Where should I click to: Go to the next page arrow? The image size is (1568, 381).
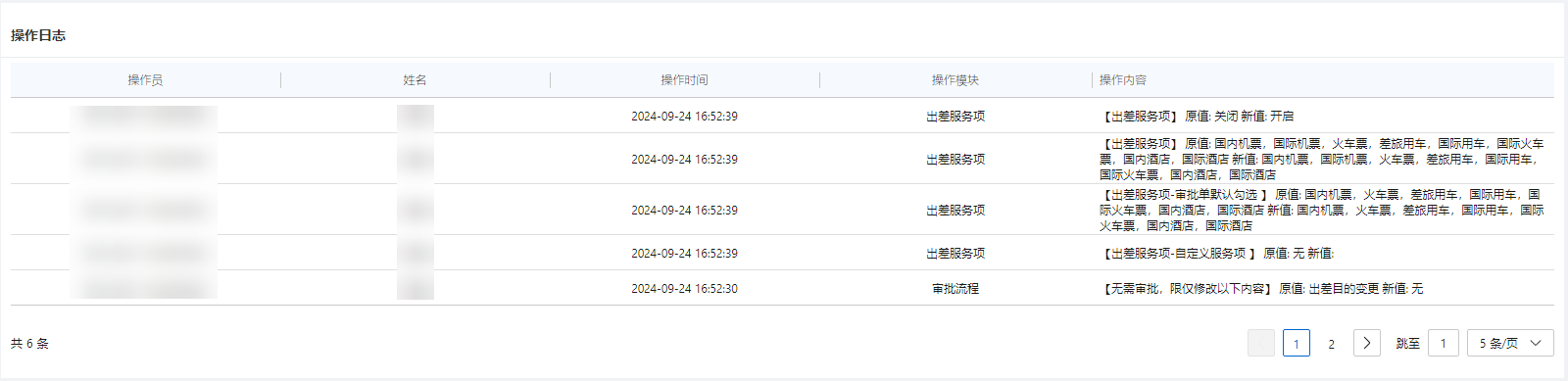(1366, 343)
